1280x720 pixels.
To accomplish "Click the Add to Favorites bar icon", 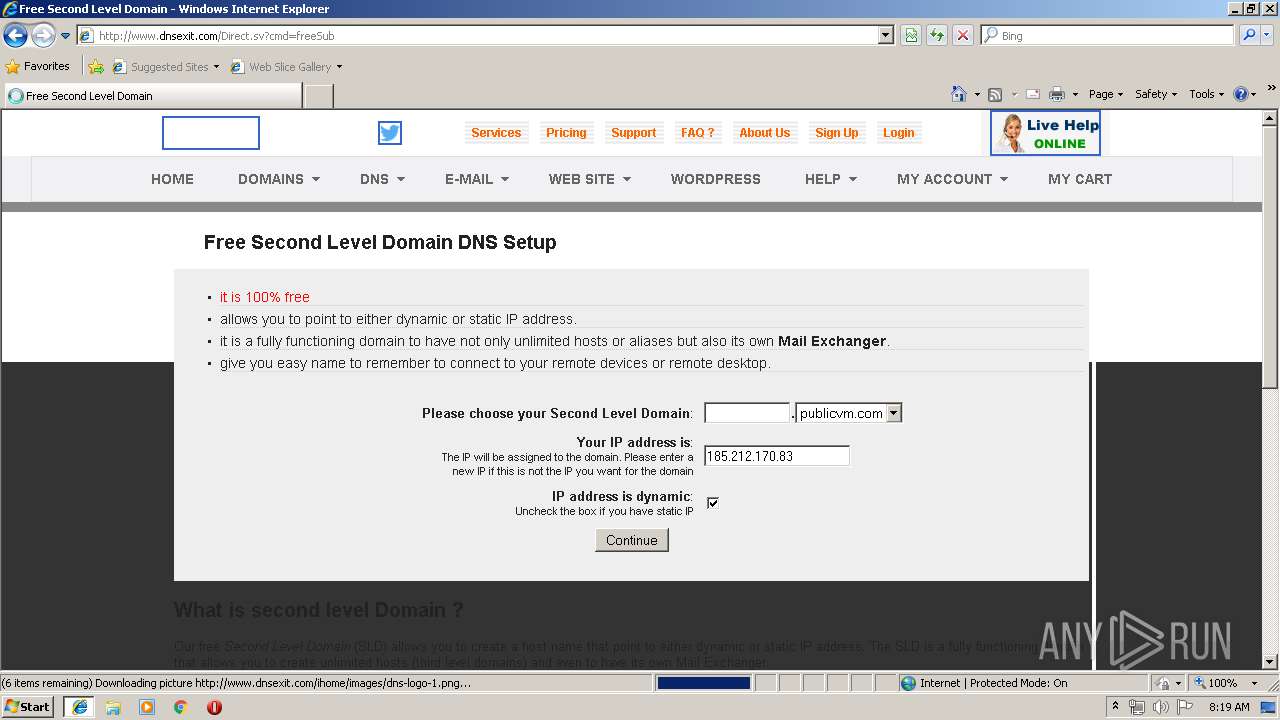I will 95,67.
